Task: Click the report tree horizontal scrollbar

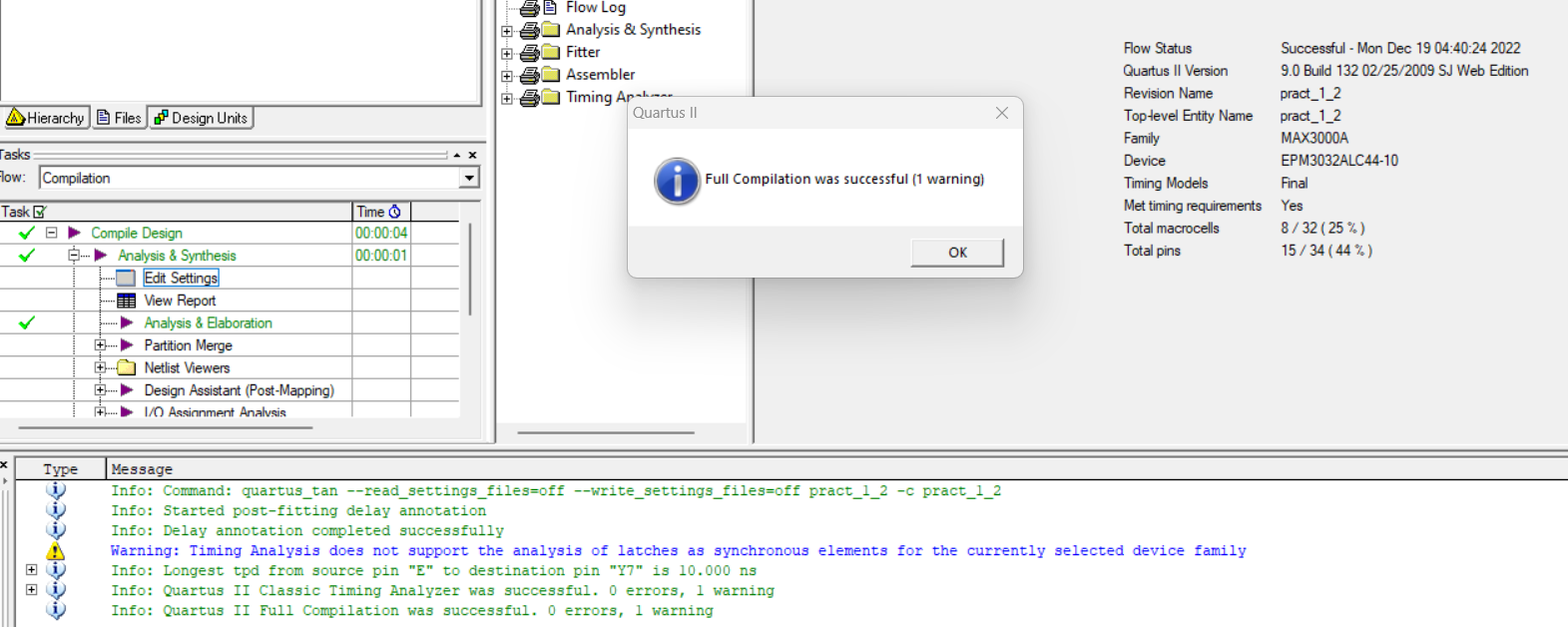Action: [x=606, y=433]
